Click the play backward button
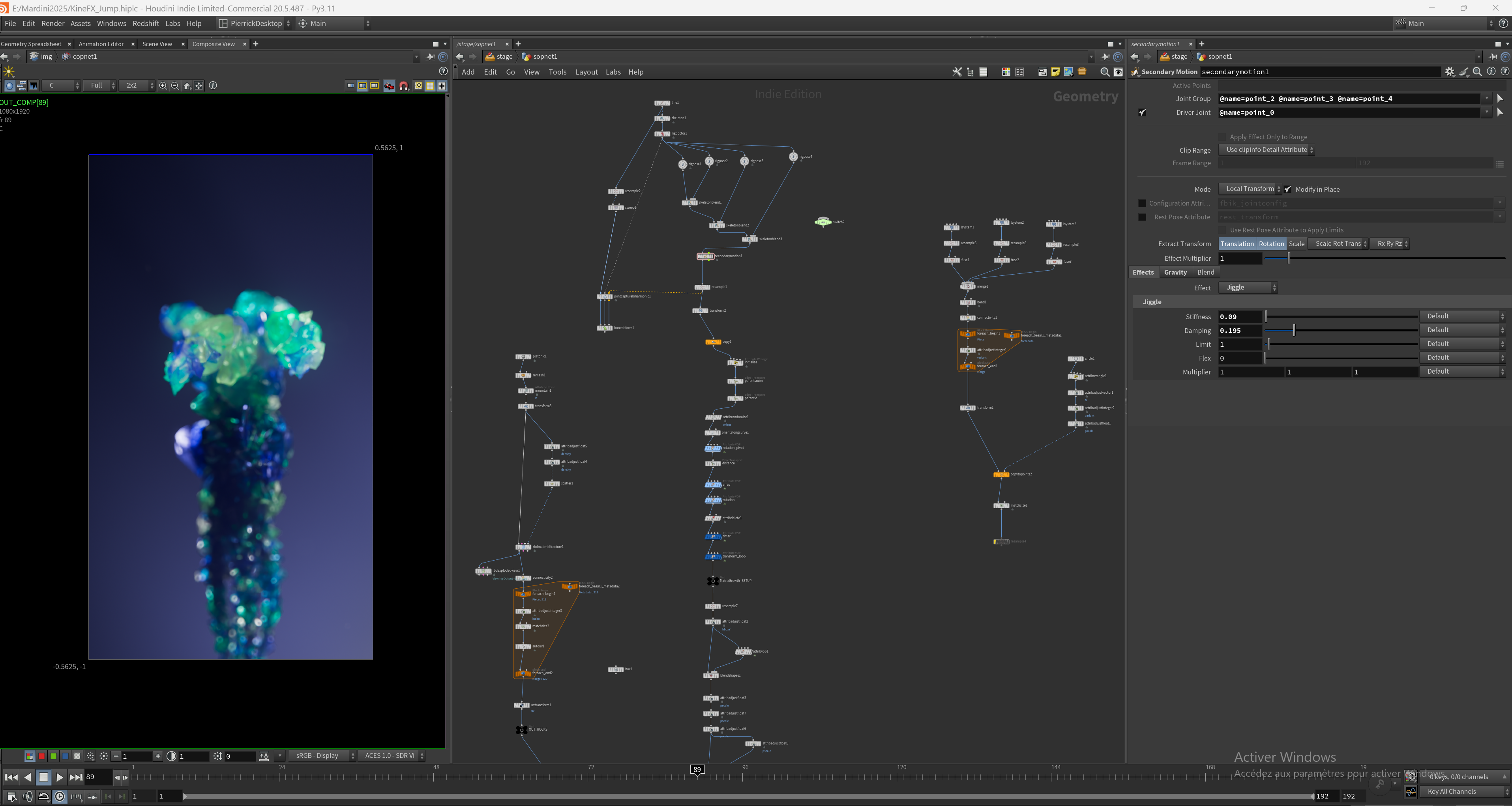 click(28, 778)
